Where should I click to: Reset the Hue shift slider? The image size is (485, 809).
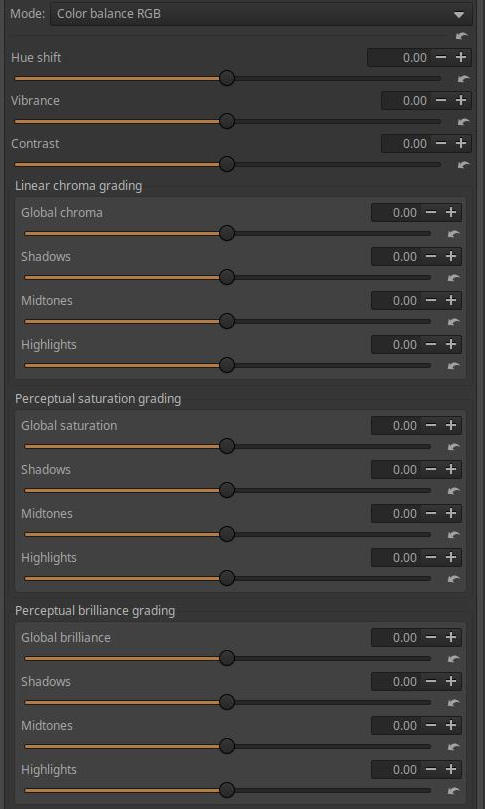pos(463,78)
